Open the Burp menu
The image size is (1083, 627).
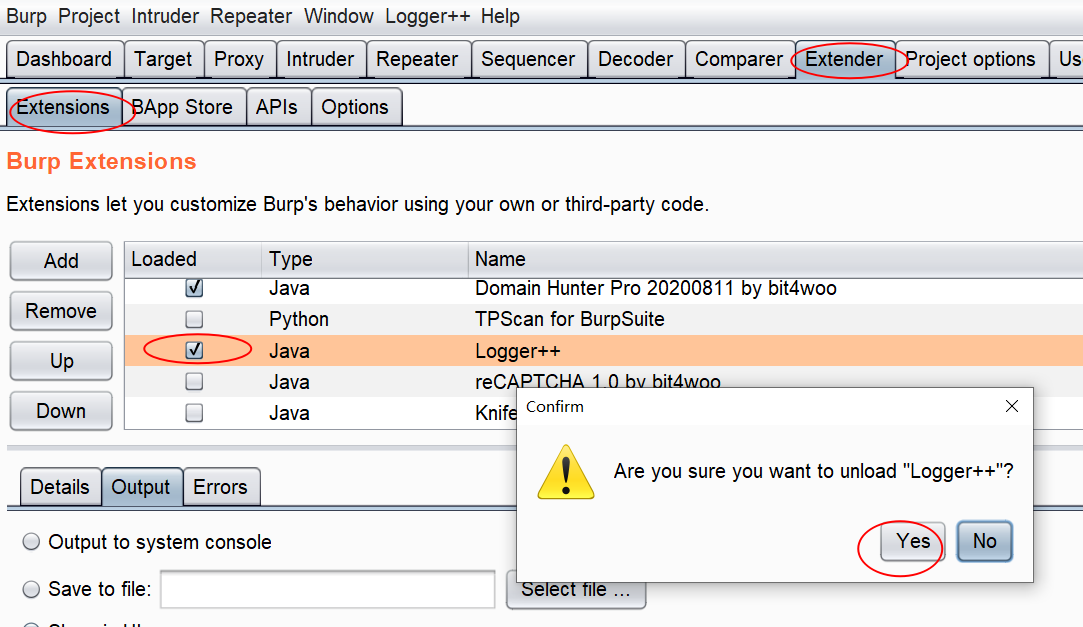(x=26, y=16)
